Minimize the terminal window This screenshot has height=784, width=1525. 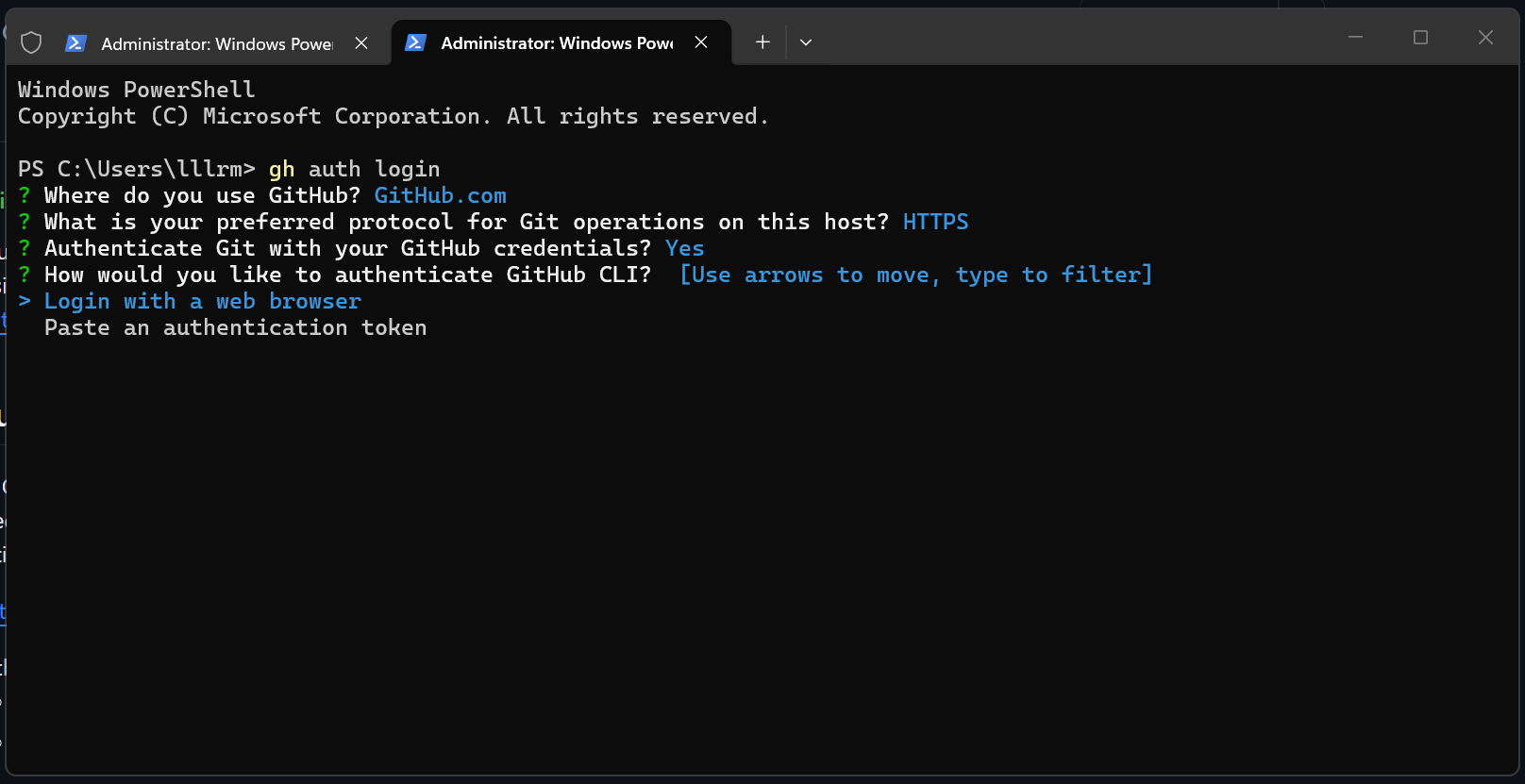pyautogui.click(x=1355, y=37)
